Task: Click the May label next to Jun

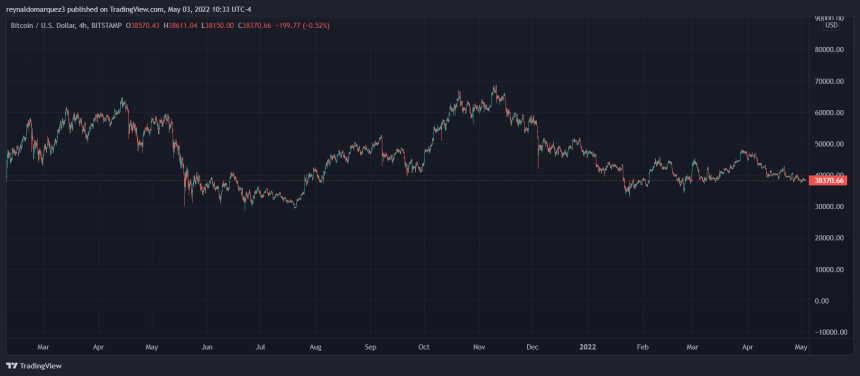Action: [x=151, y=347]
